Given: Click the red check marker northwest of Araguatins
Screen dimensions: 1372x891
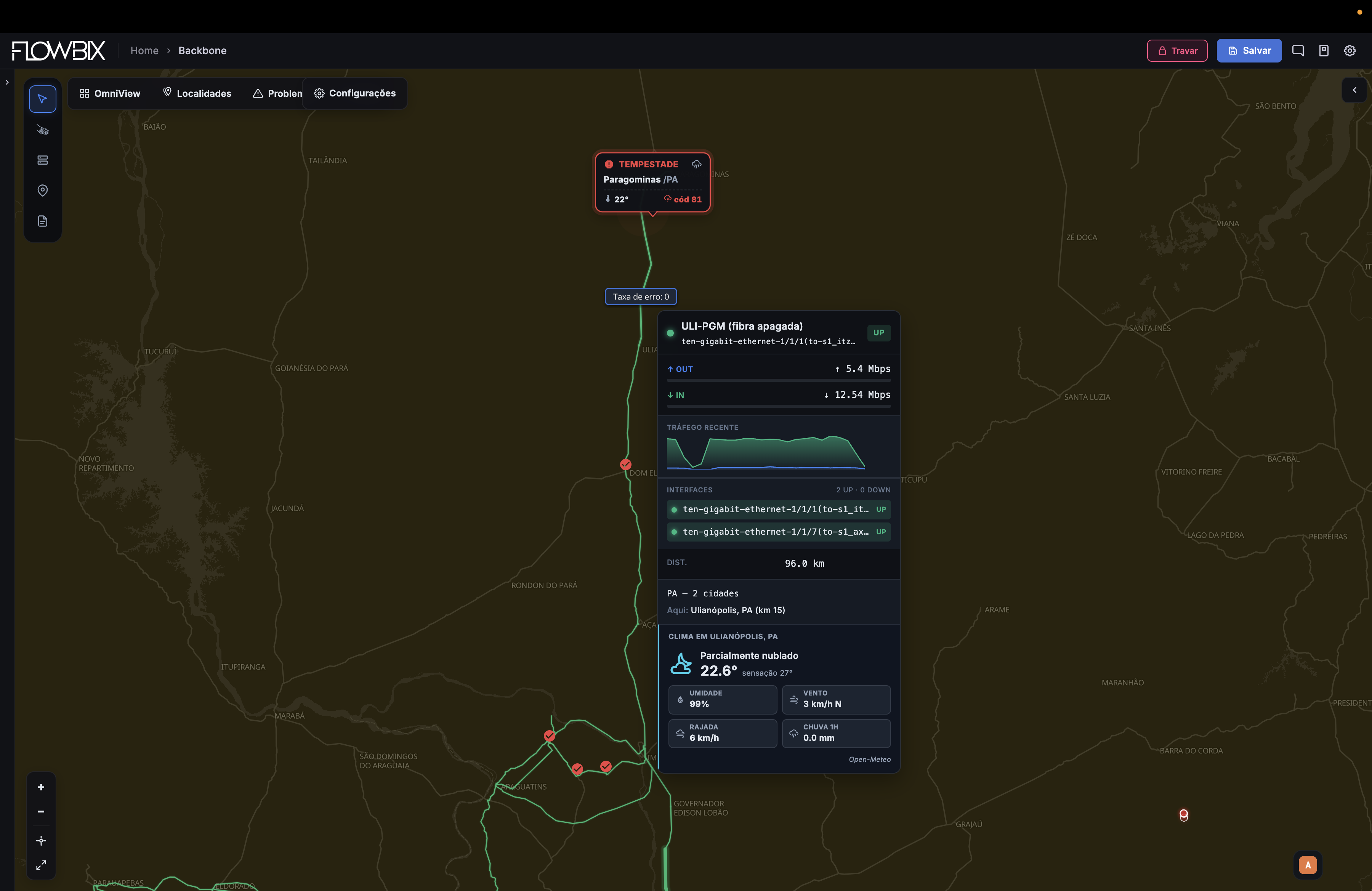Looking at the screenshot, I should point(550,736).
